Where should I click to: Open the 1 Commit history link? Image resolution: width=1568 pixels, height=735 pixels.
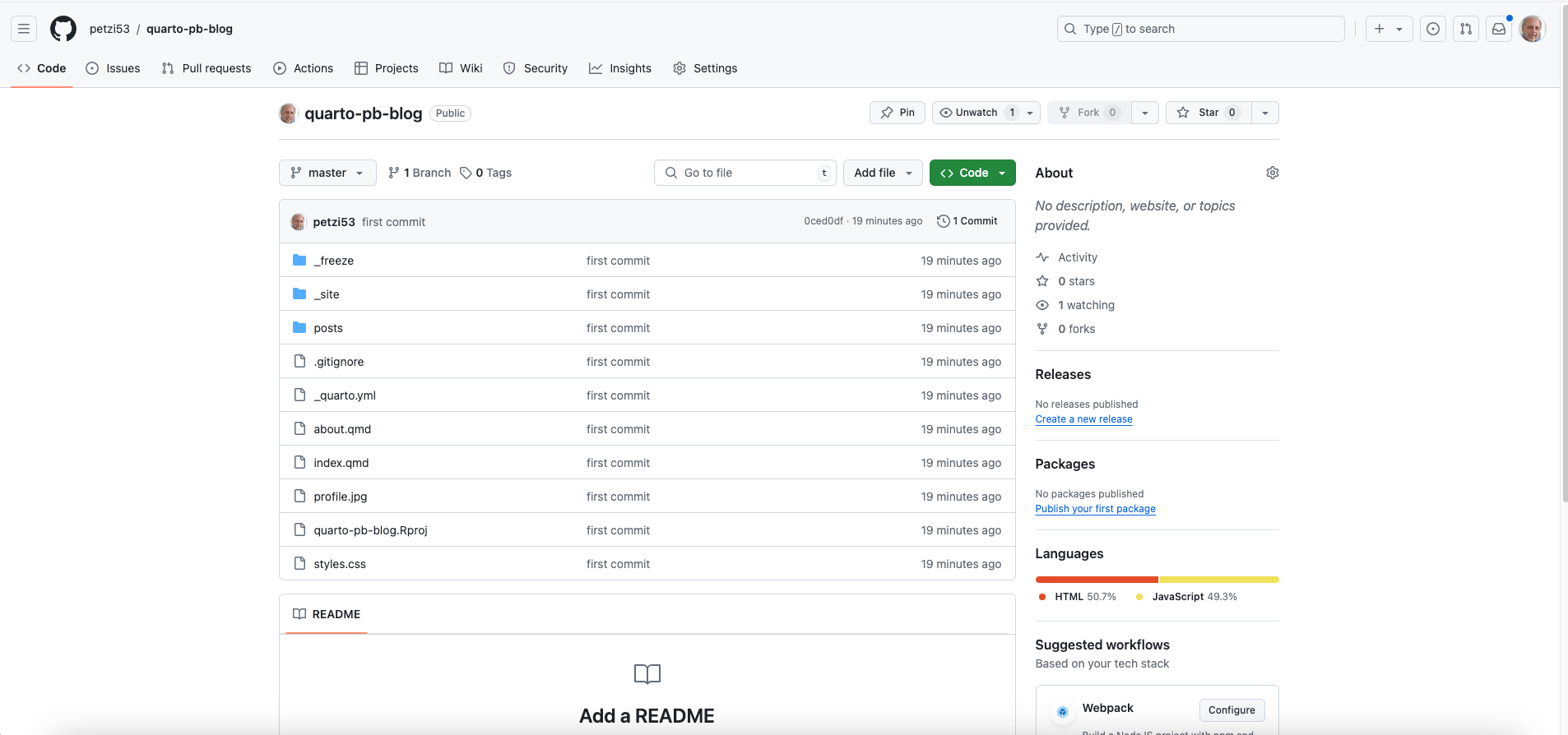[x=967, y=221]
